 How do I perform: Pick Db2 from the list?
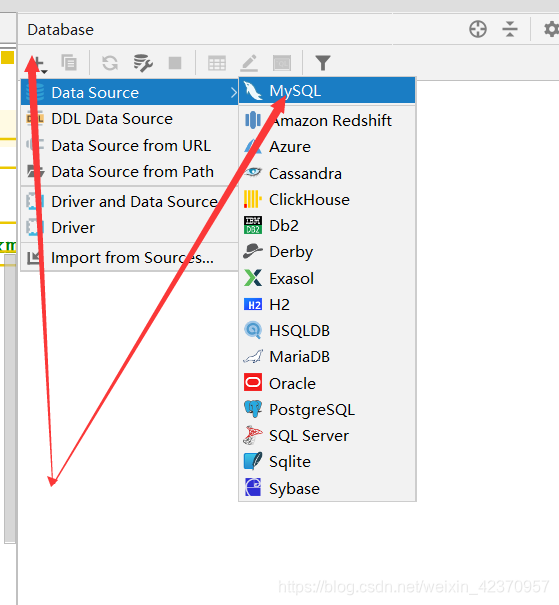pos(327,226)
